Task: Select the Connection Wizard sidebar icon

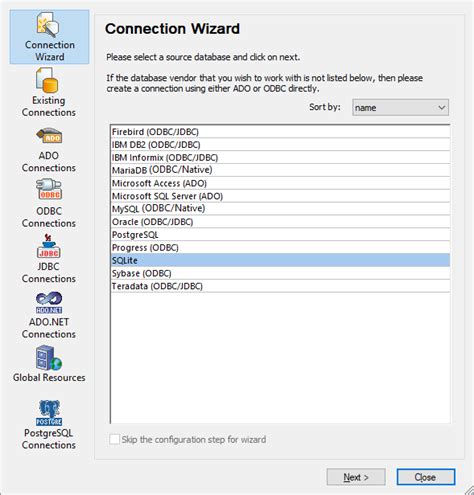Action: (x=49, y=24)
